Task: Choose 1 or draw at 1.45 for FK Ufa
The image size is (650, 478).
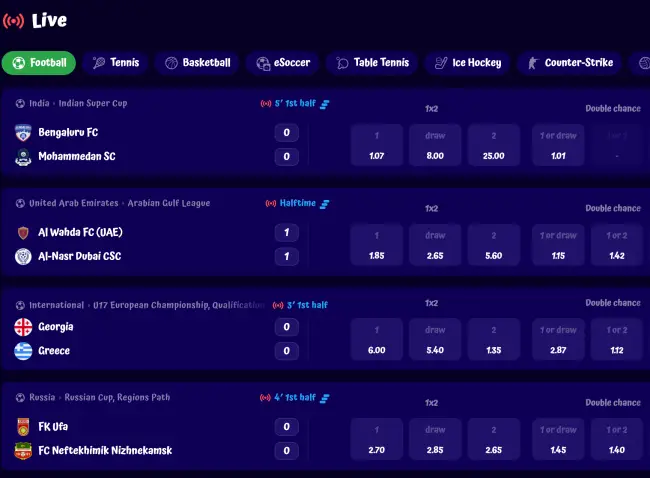Action: click(x=558, y=439)
